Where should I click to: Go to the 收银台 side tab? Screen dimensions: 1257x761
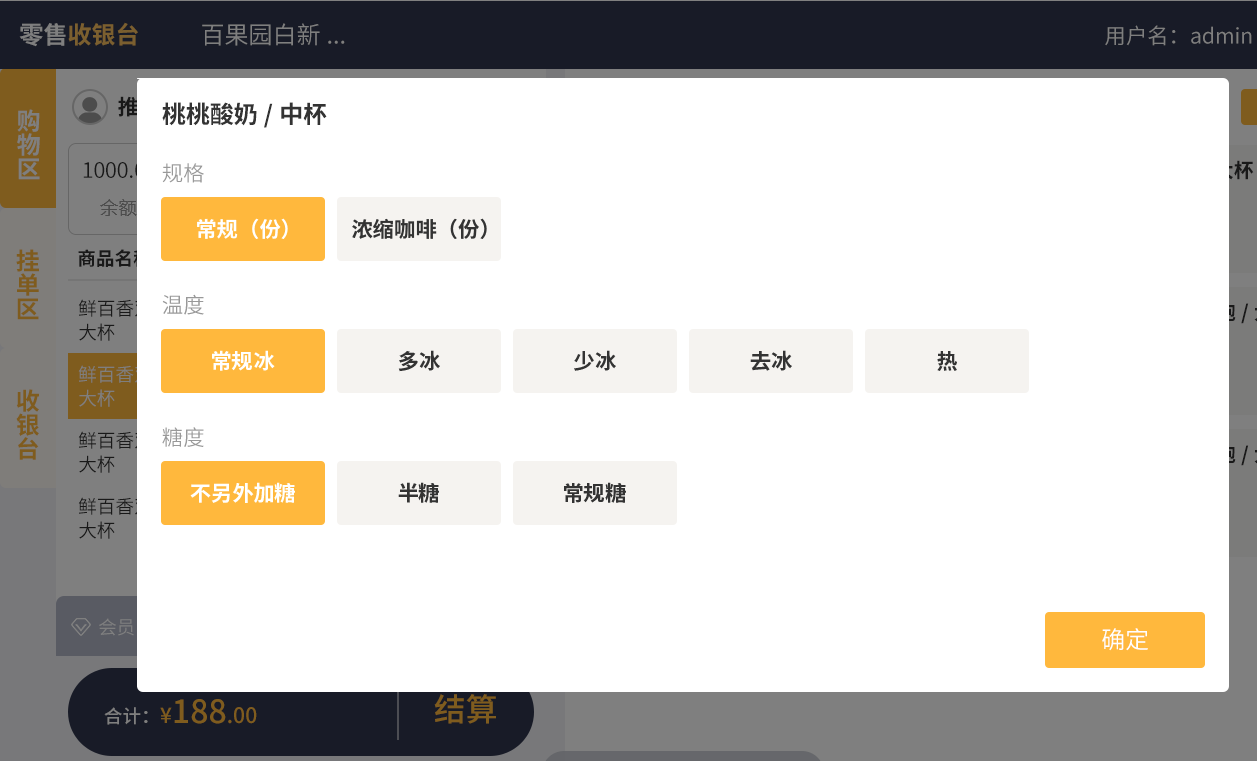28,424
